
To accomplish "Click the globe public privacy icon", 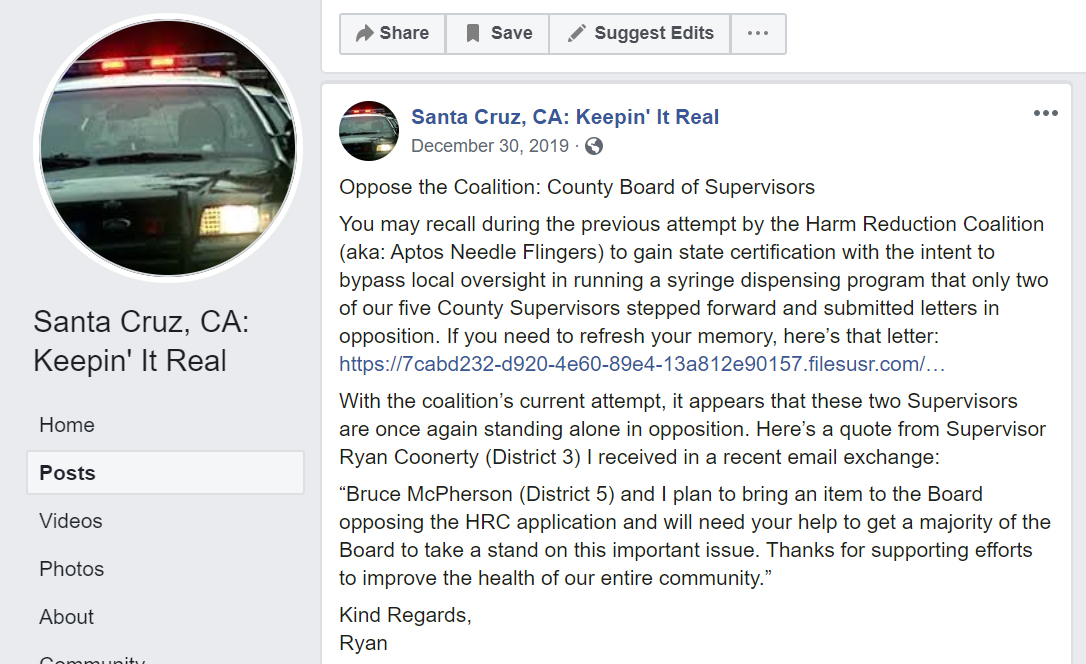I will point(594,146).
